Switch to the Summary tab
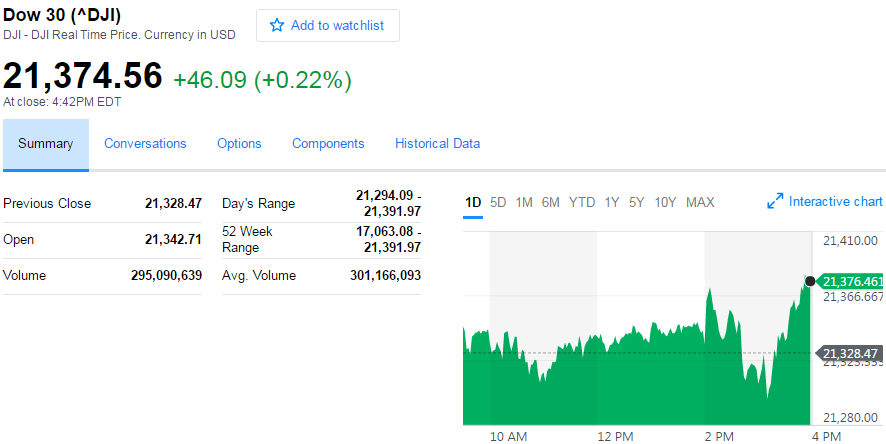The width and height of the screenshot is (886, 444). [46, 144]
